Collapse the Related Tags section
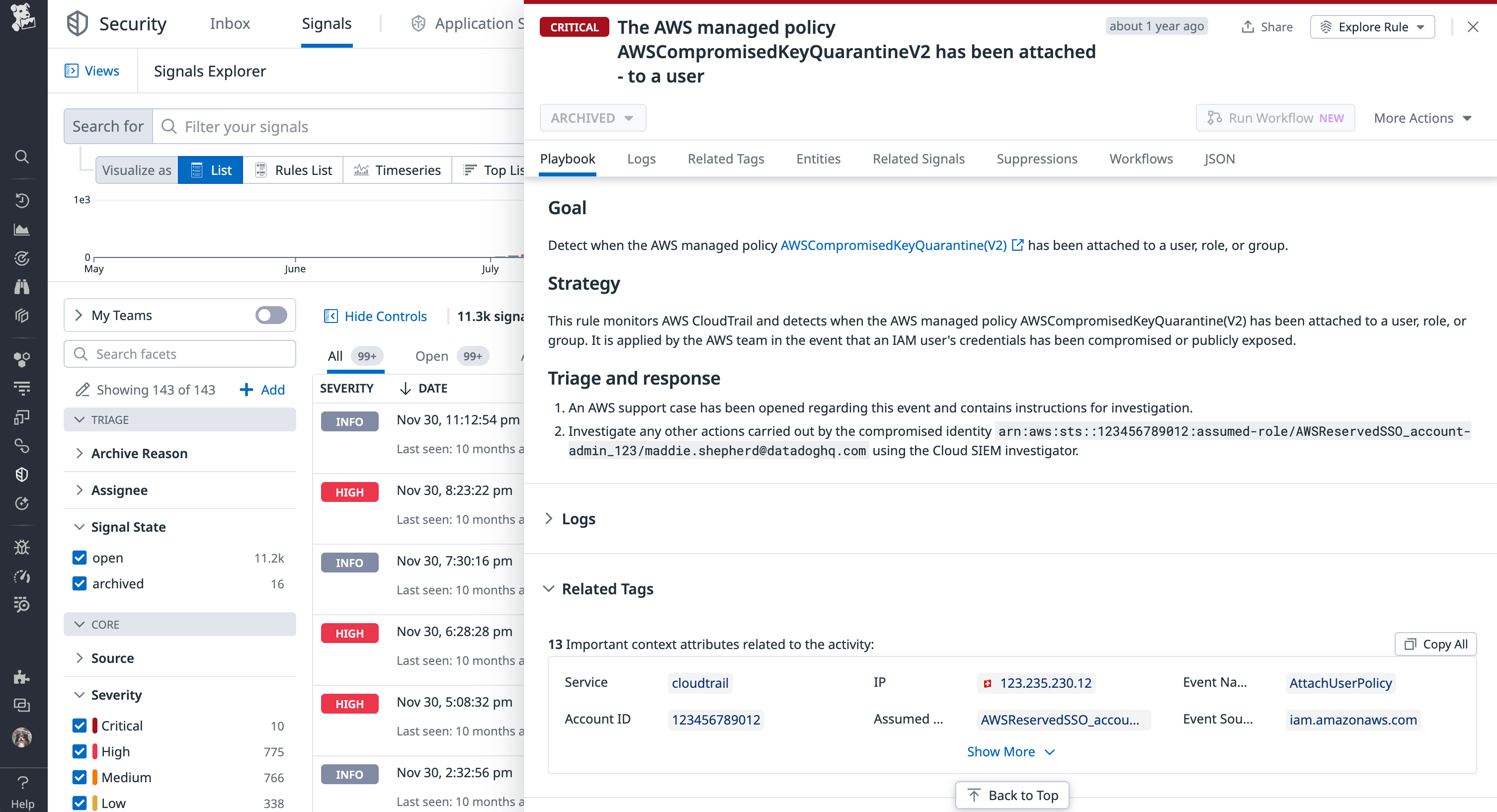1497x812 pixels. (549, 589)
